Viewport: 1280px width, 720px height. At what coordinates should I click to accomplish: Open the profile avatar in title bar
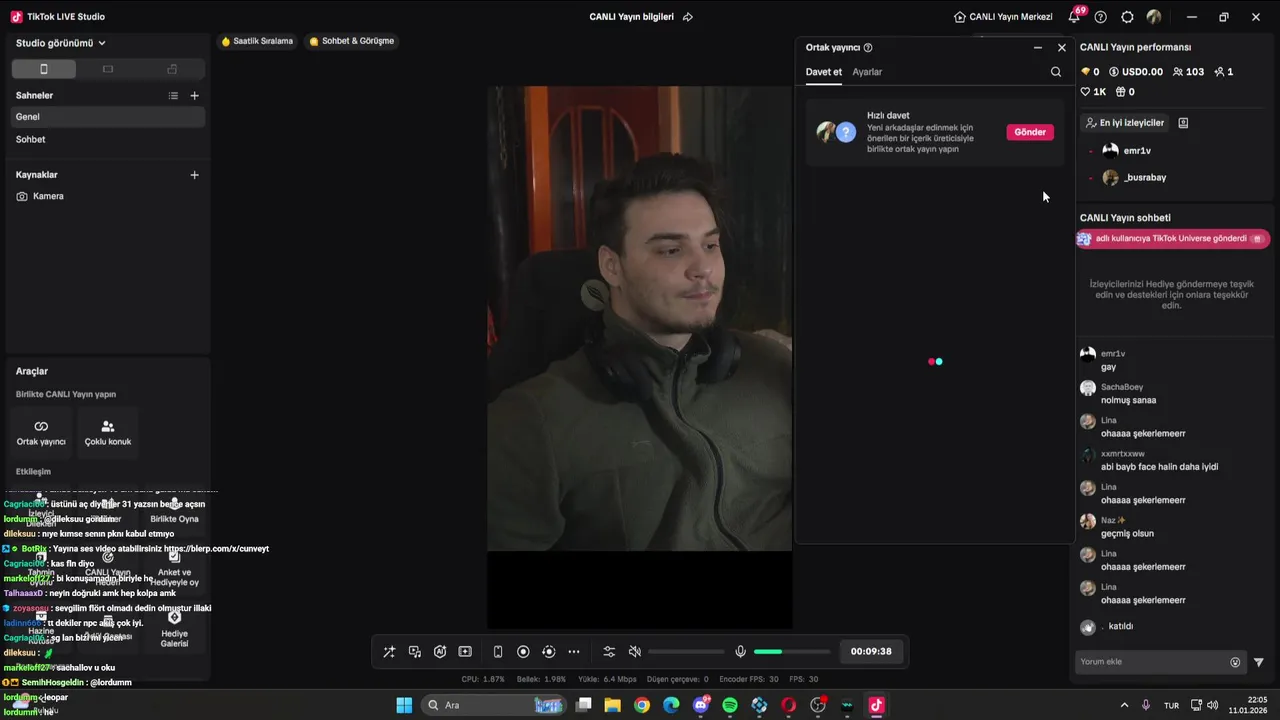click(1154, 17)
